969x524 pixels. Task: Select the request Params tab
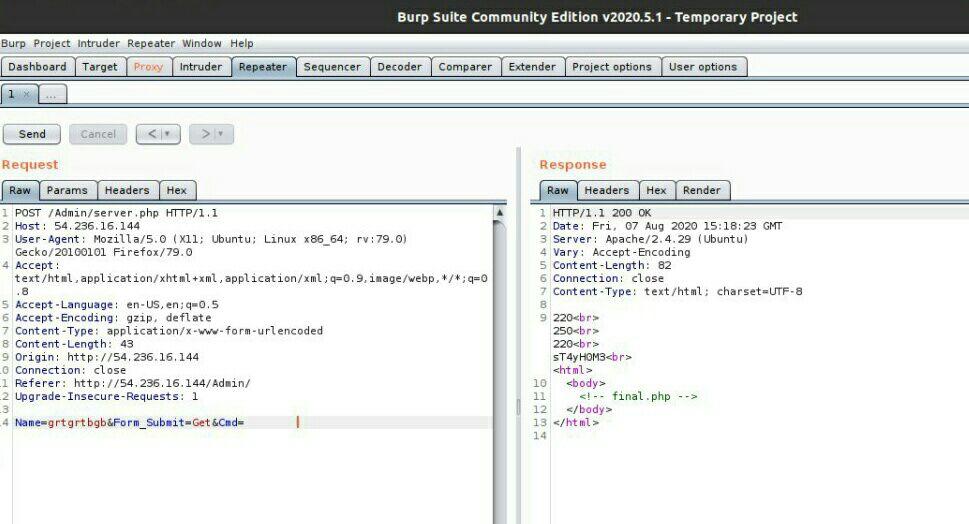click(67, 190)
